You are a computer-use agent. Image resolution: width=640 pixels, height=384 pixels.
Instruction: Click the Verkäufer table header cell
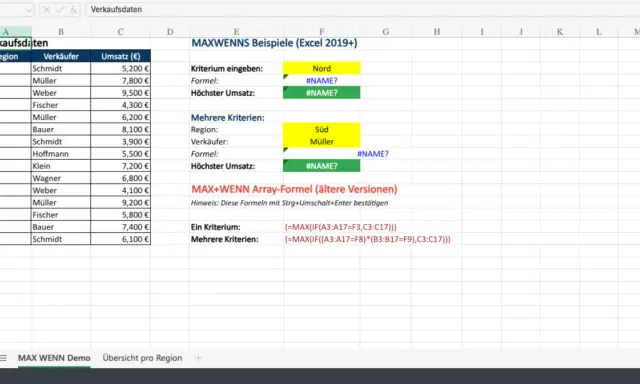(x=61, y=56)
